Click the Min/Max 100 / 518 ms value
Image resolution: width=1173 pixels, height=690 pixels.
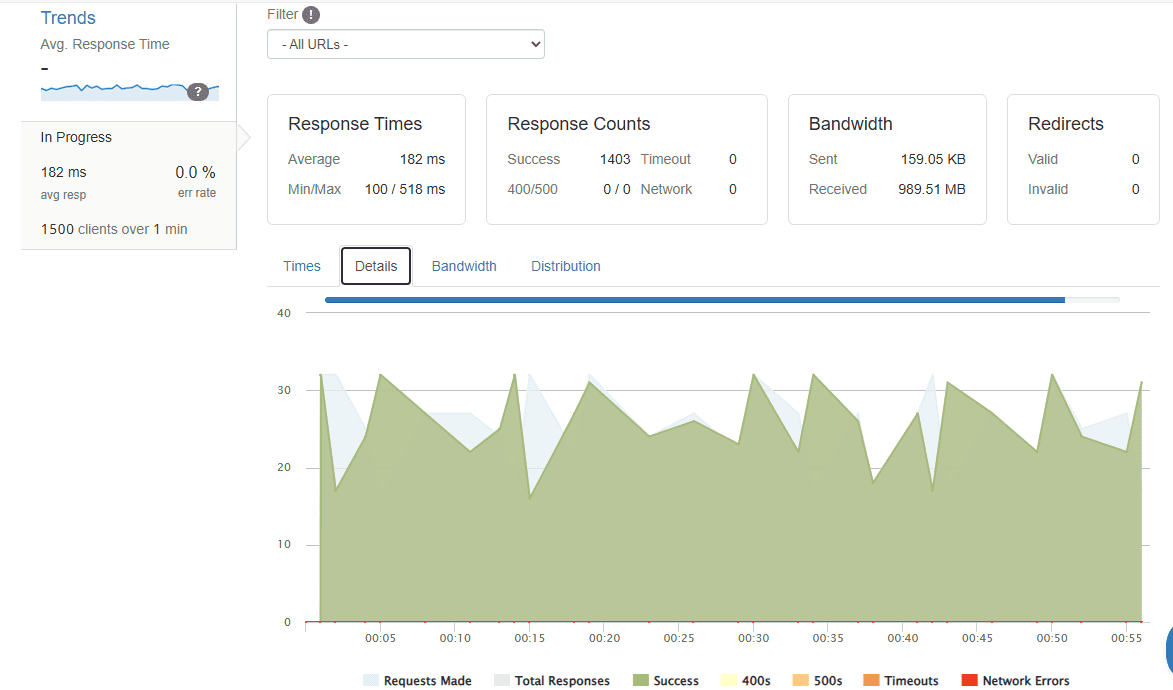(405, 189)
